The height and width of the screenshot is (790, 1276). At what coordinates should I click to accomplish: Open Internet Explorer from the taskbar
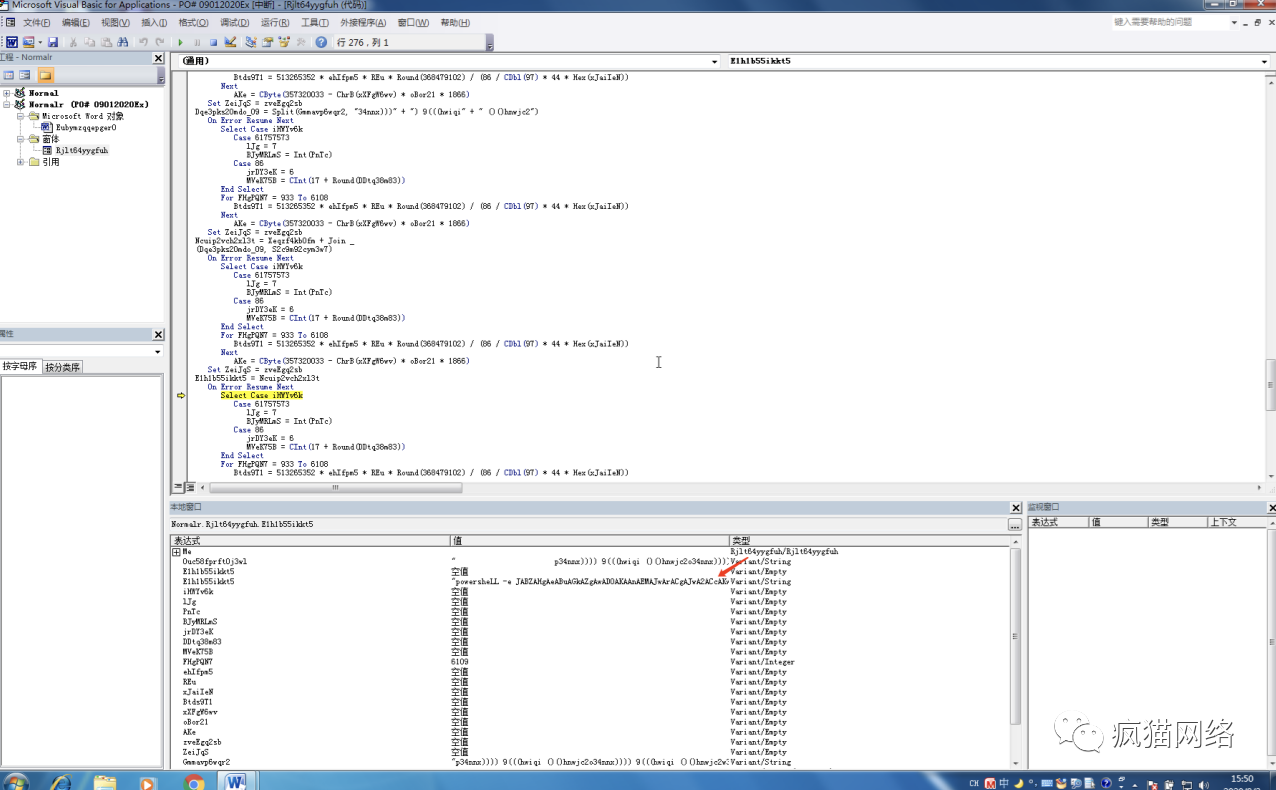click(x=62, y=781)
